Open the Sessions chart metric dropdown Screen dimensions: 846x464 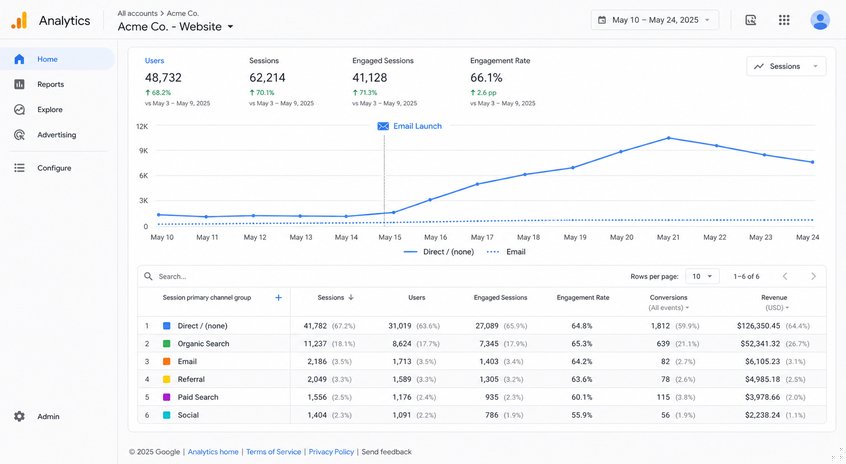point(786,66)
